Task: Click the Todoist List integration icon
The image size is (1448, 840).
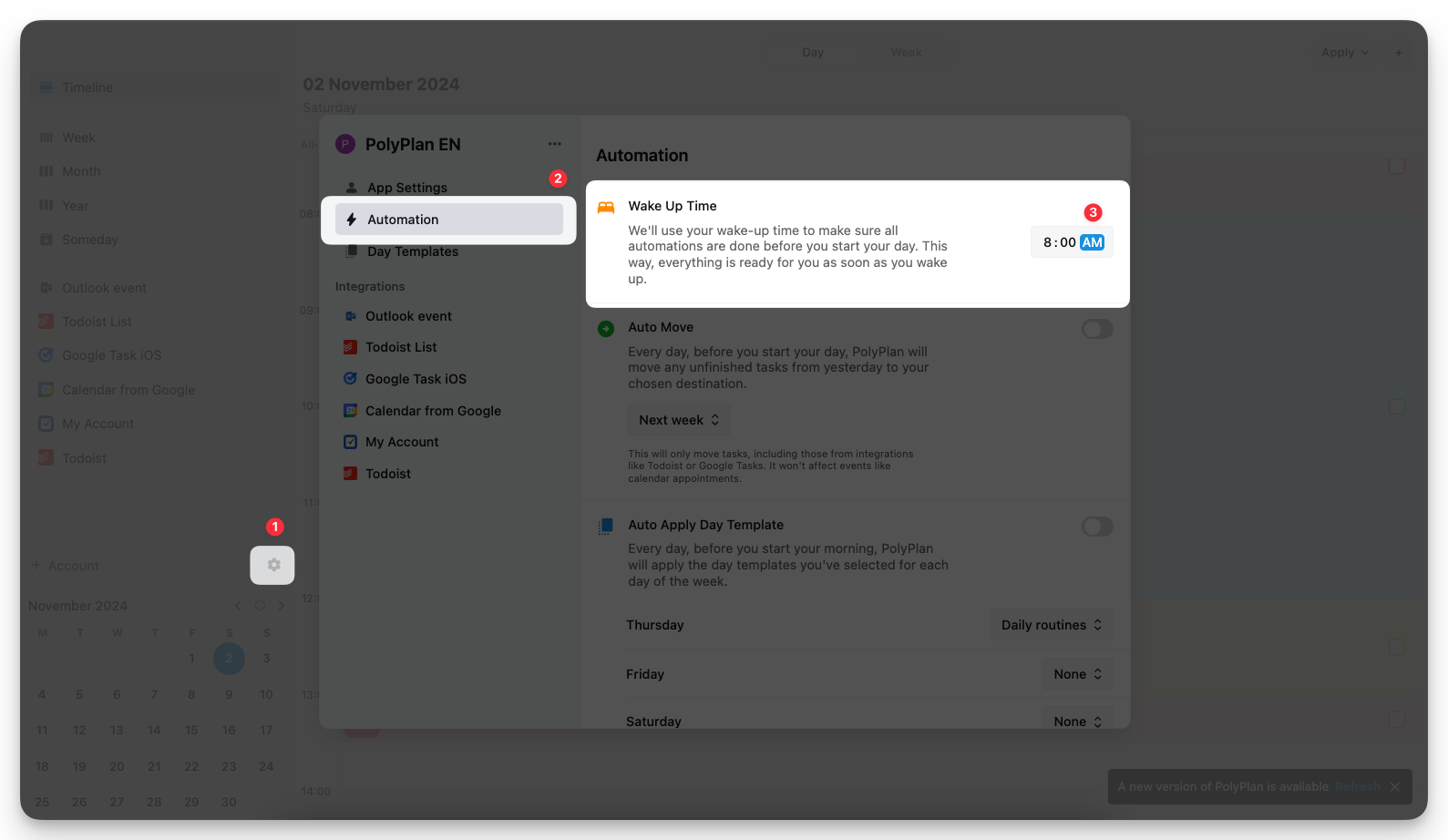Action: 350,347
